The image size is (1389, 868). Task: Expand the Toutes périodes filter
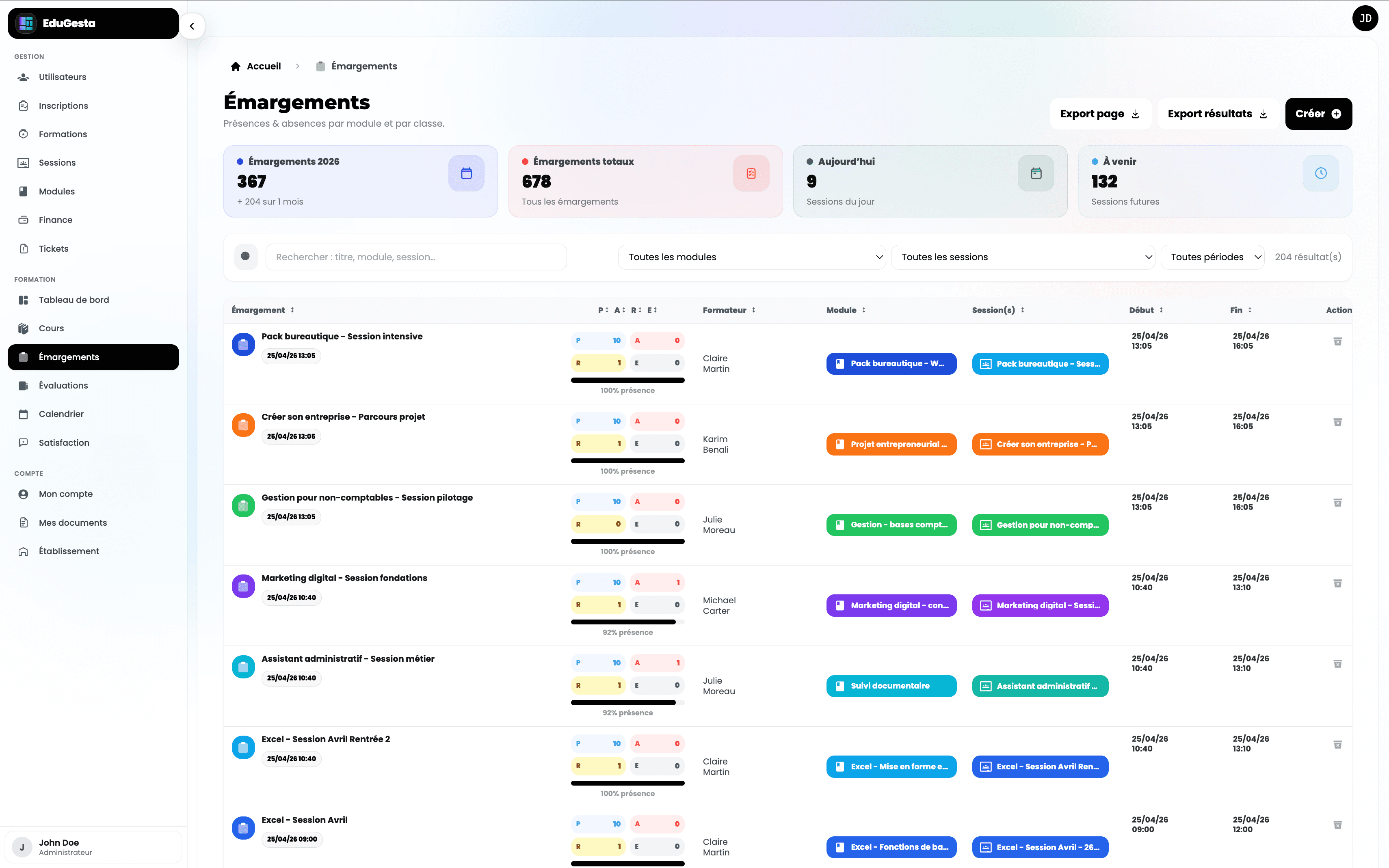coord(1212,257)
